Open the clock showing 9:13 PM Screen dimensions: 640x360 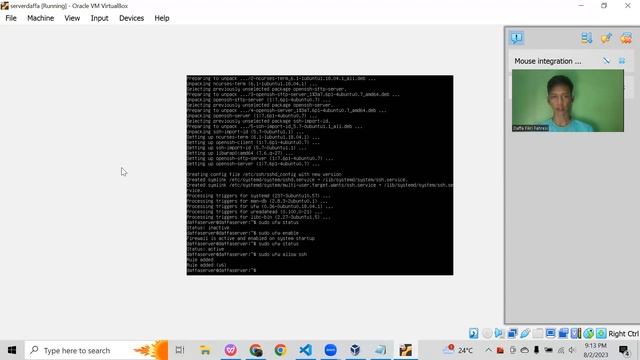tap(596, 350)
